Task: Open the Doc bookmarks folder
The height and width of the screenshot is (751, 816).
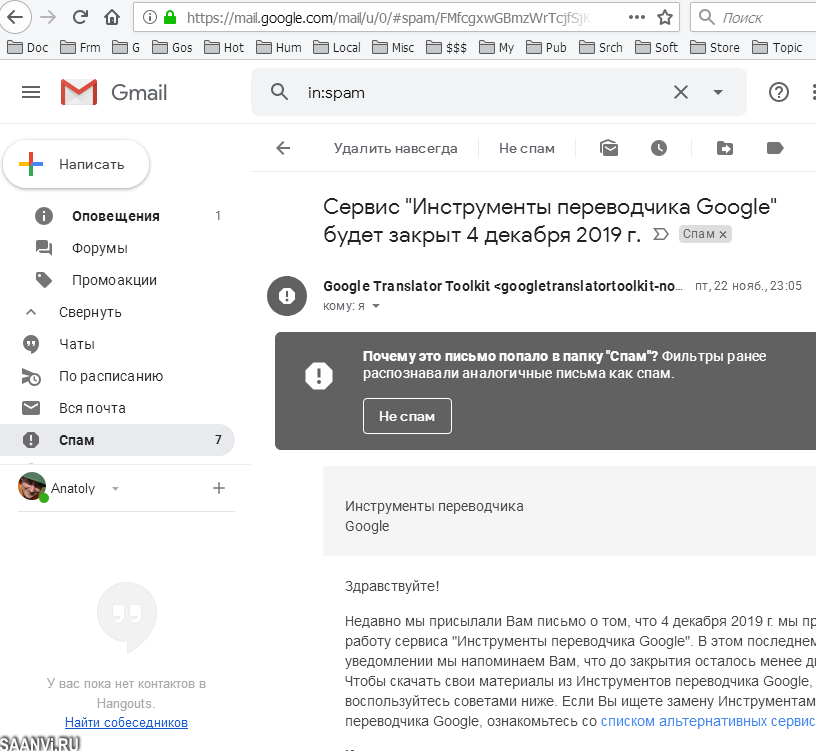Action: click(28, 47)
